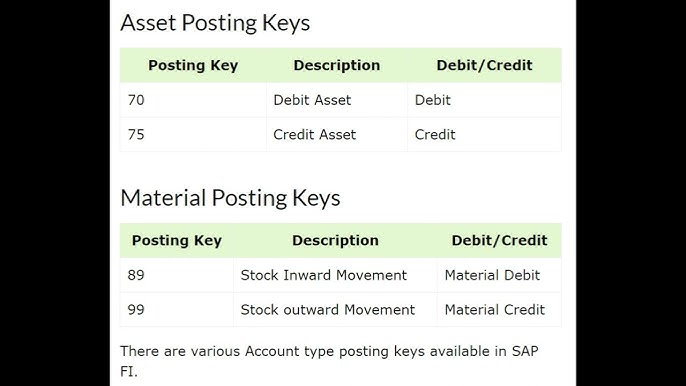Click the Asset Posting Keys heading

[215, 23]
